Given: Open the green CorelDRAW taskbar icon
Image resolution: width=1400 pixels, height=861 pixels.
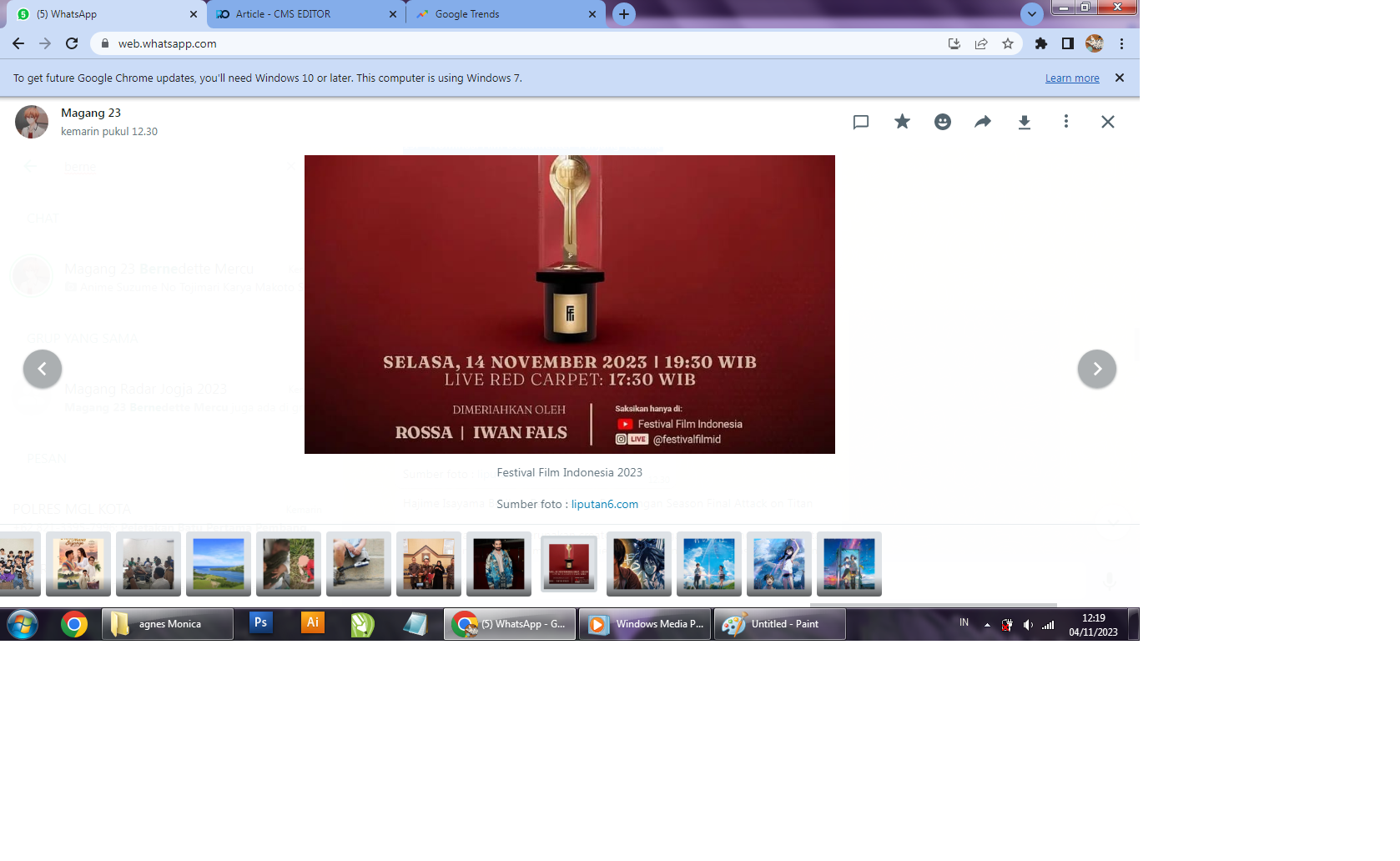Looking at the screenshot, I should coord(363,624).
